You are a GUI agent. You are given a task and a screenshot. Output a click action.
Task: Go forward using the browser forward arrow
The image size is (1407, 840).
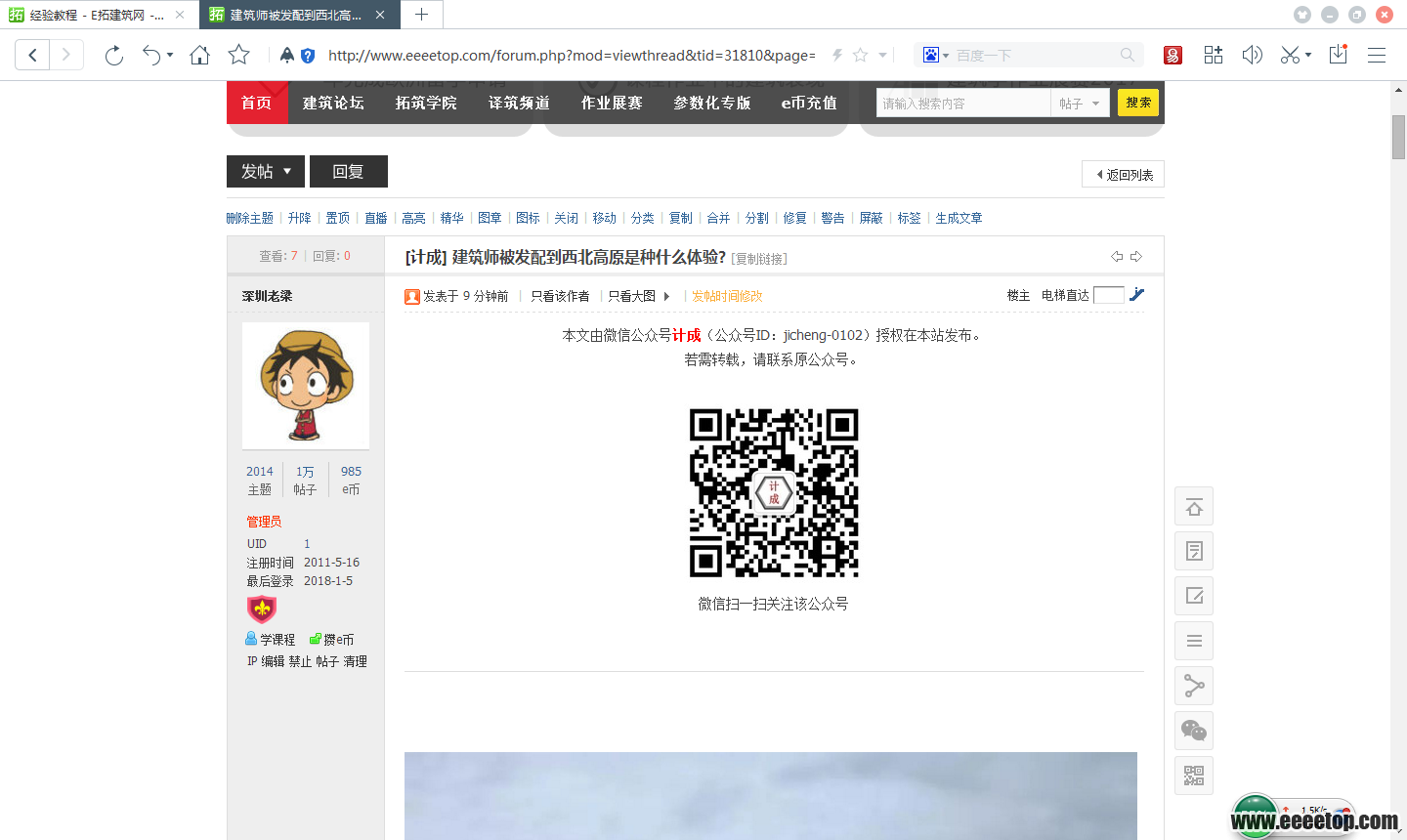[65, 55]
